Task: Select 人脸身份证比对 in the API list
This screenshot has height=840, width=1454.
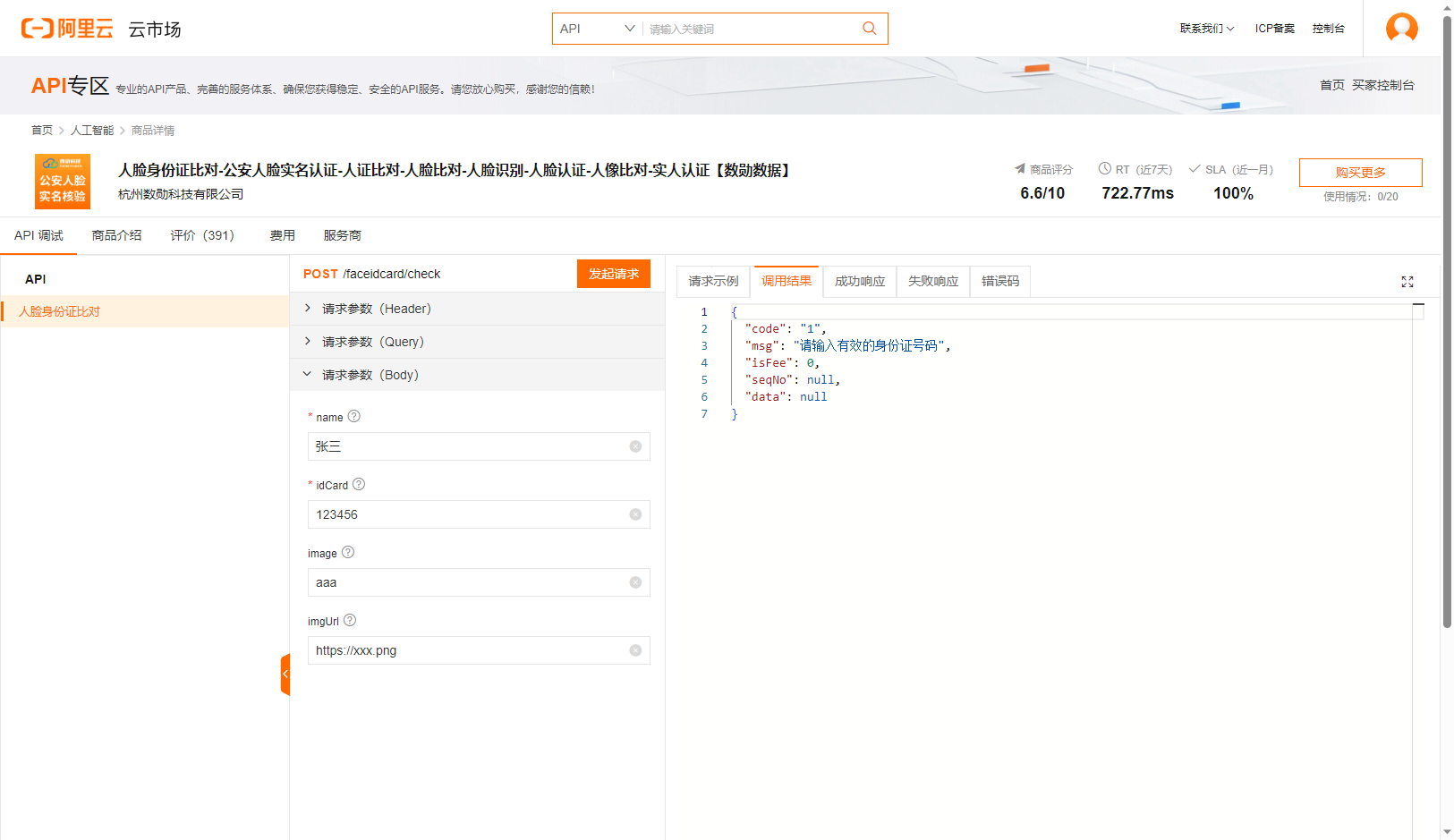Action: (x=145, y=311)
